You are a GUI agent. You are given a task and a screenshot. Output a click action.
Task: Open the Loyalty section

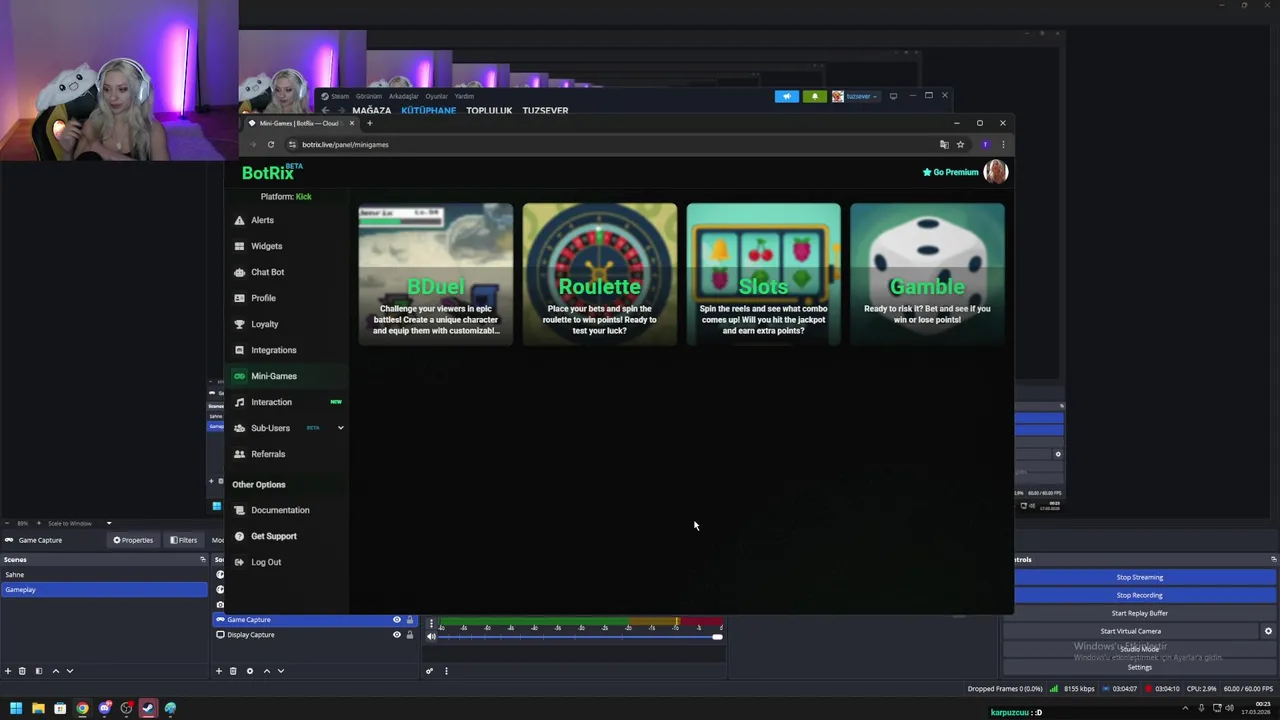coord(264,324)
